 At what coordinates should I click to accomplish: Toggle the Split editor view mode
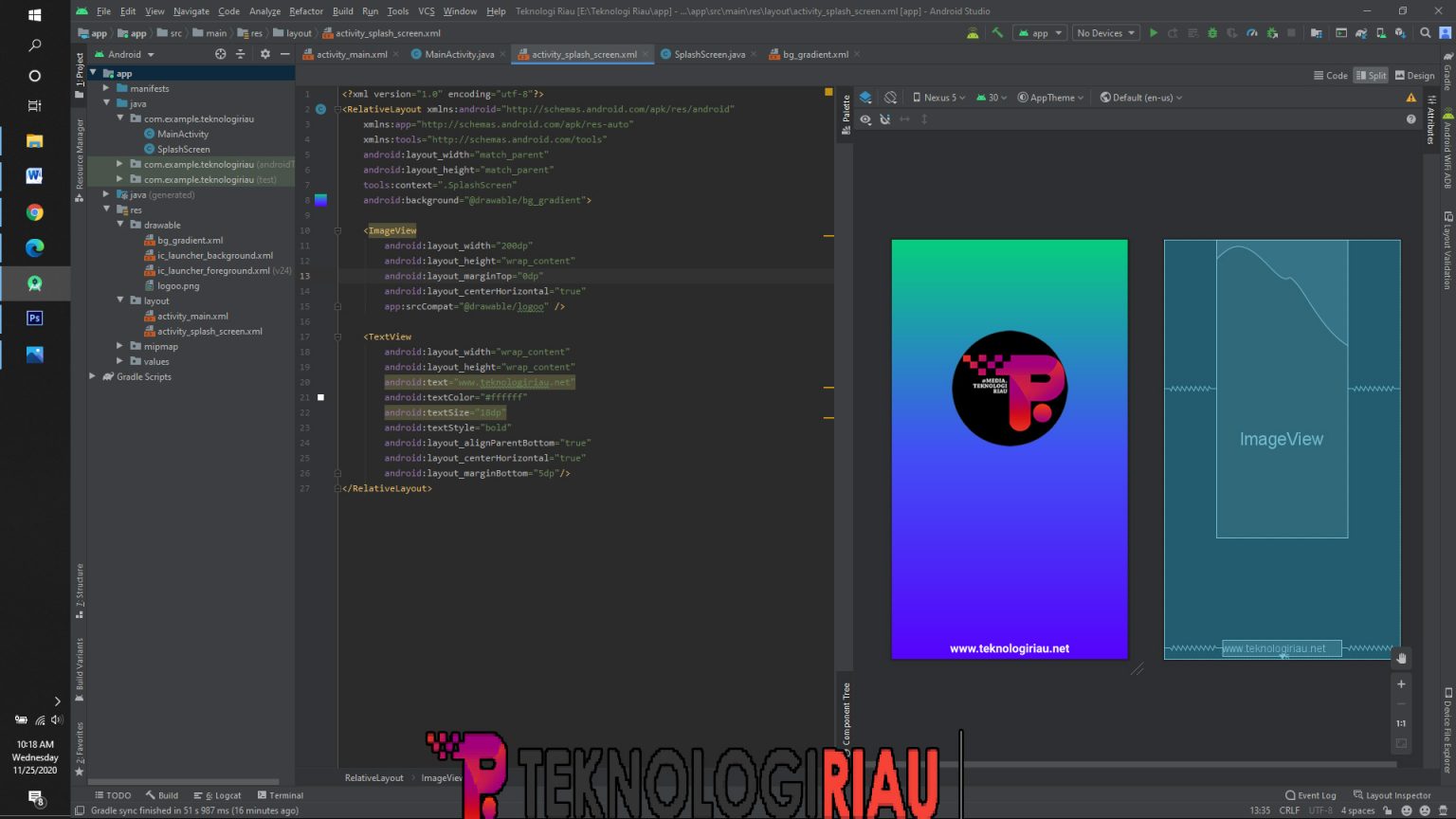(x=1371, y=75)
